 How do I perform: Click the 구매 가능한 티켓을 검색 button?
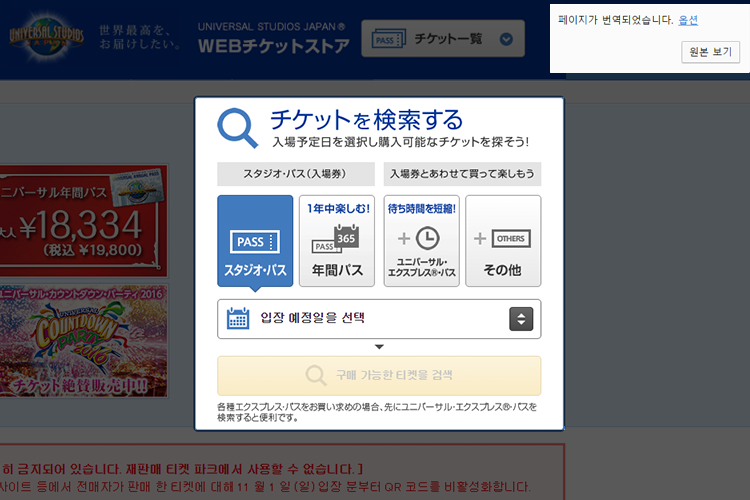click(379, 376)
